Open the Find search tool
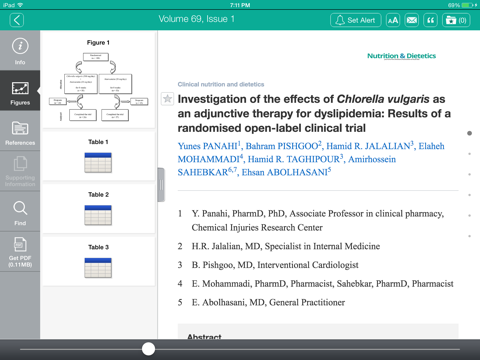The height and width of the screenshot is (360, 480). pos(20,212)
